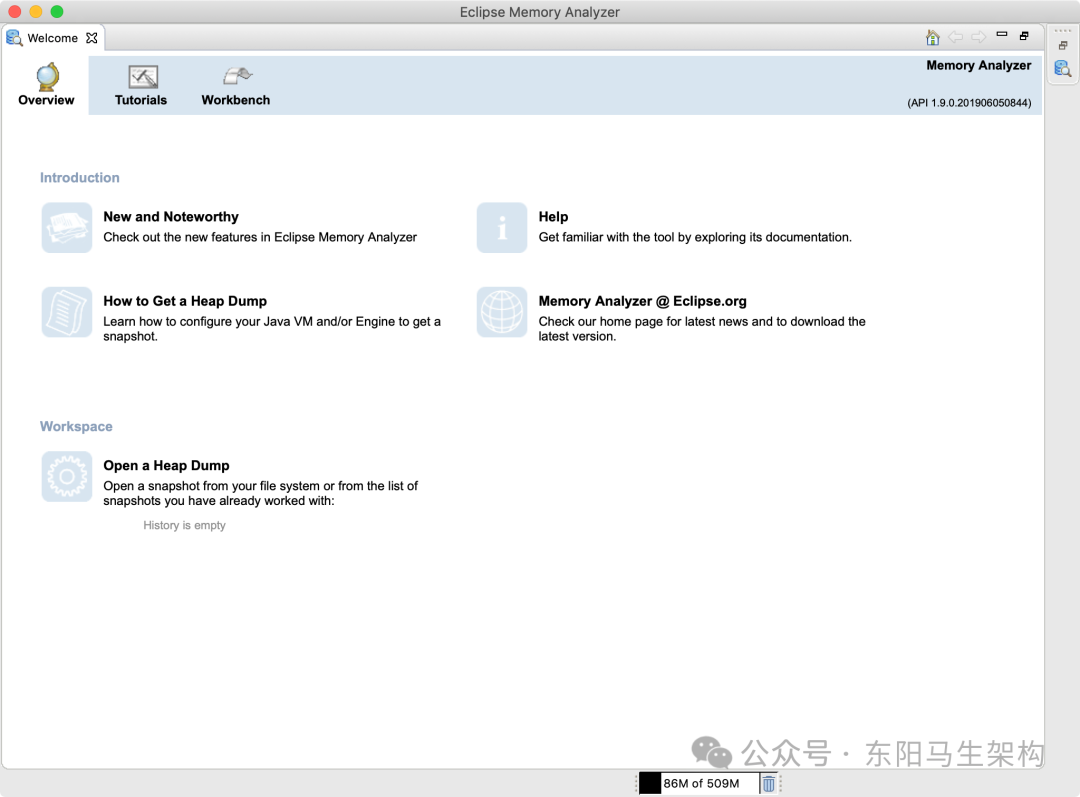Select the Welcome tab
Viewport: 1080px width, 797px height.
52,38
